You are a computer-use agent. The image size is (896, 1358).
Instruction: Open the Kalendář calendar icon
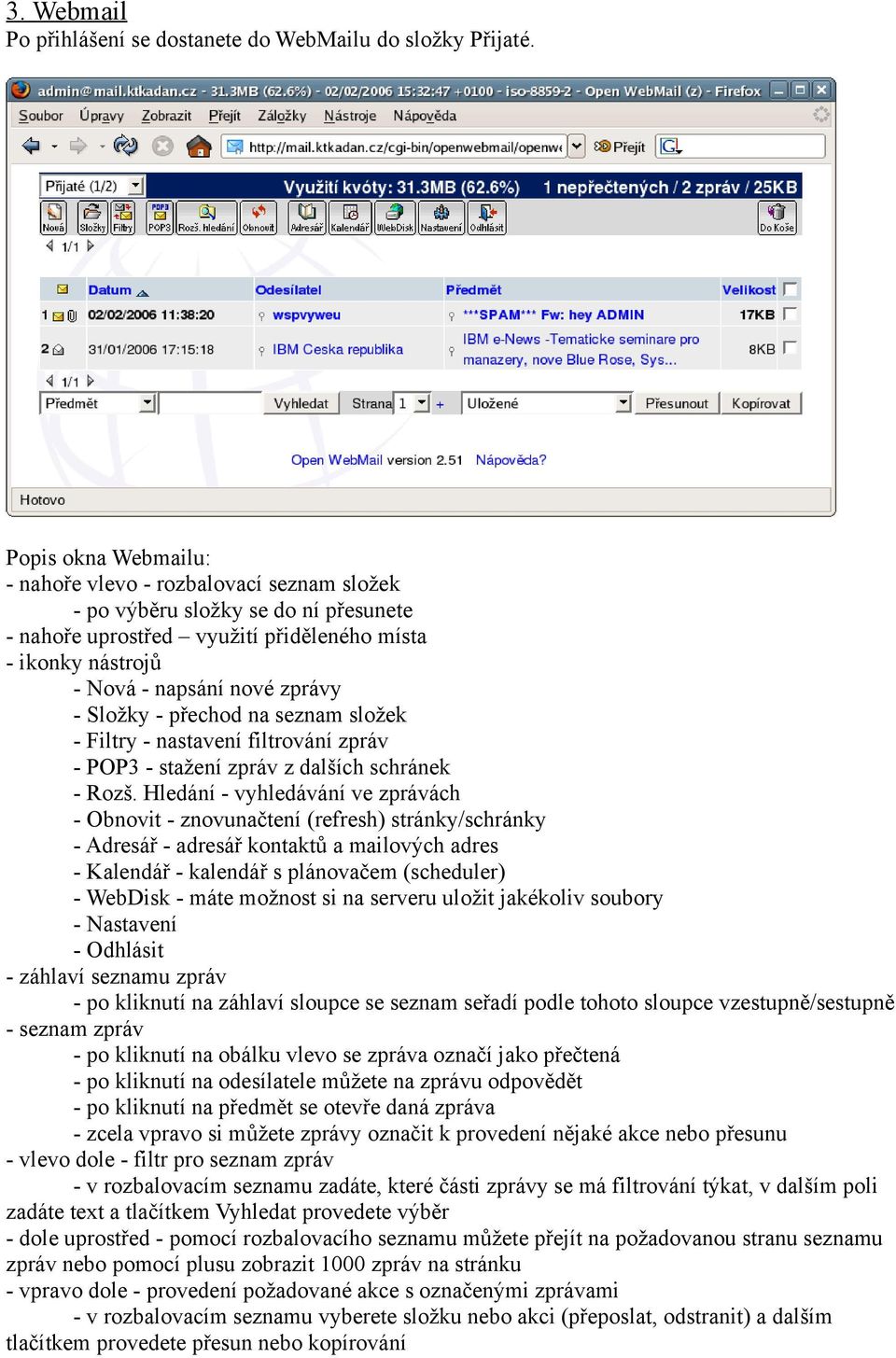tap(350, 217)
